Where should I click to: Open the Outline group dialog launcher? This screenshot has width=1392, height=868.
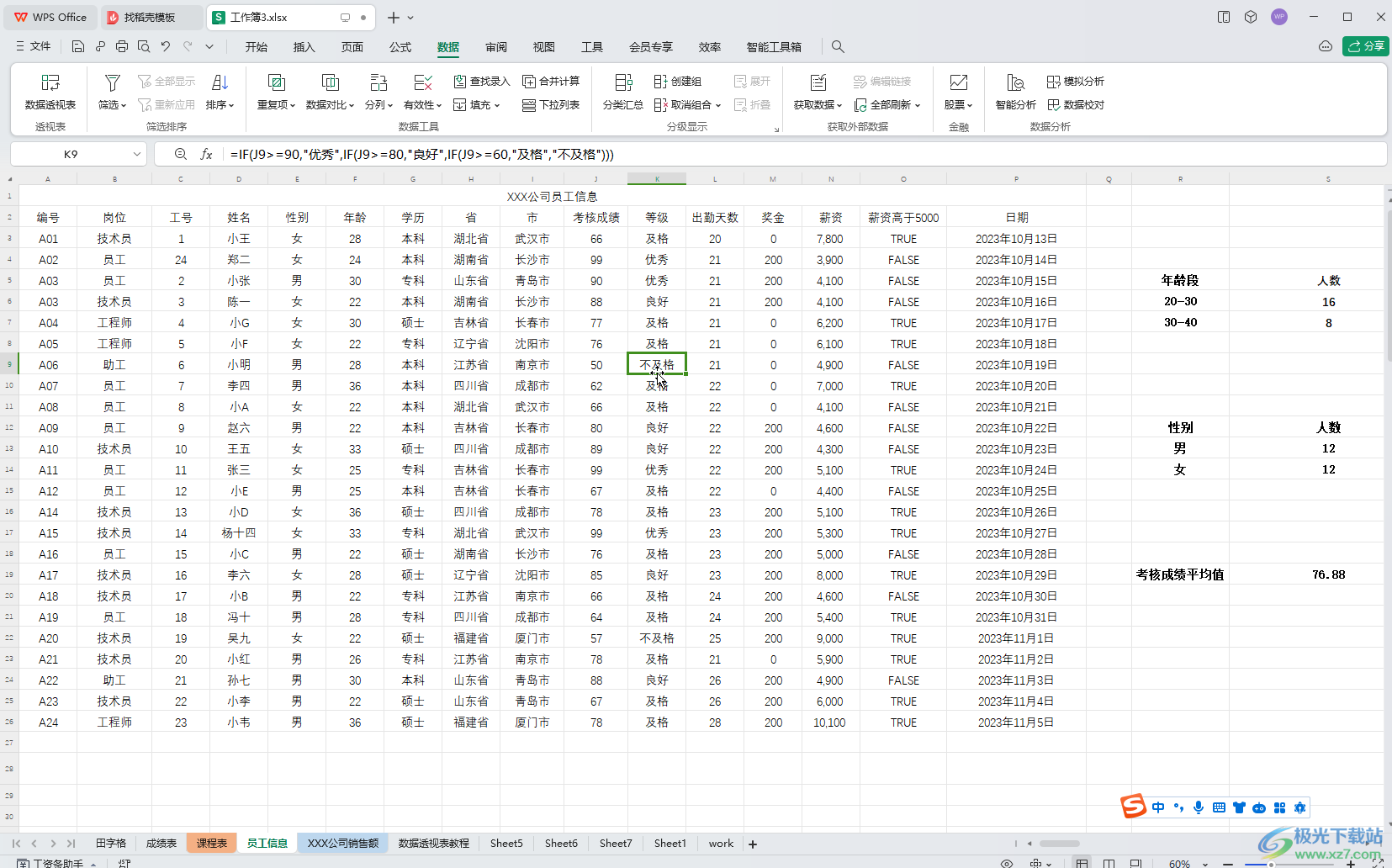tap(776, 130)
